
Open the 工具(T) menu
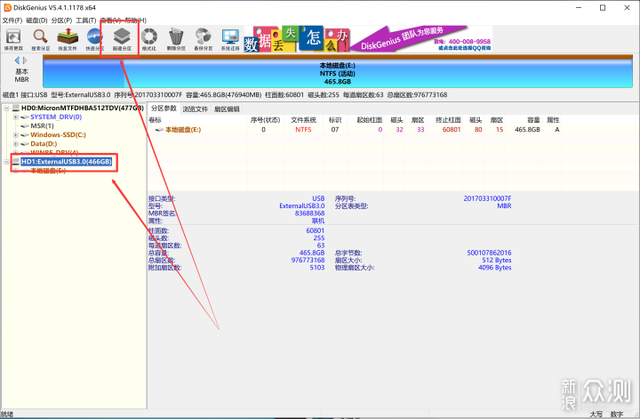coord(86,20)
